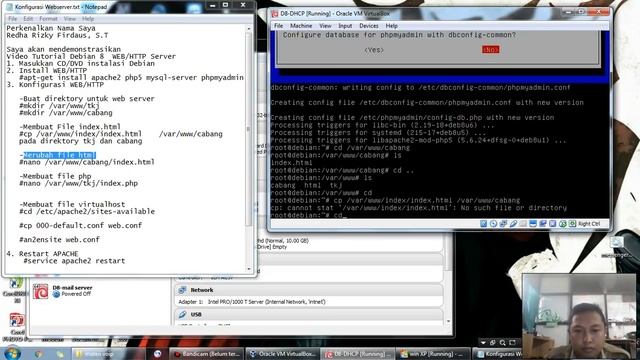
Task: Click the magnifier icon above the taskbar
Action: 502,342
